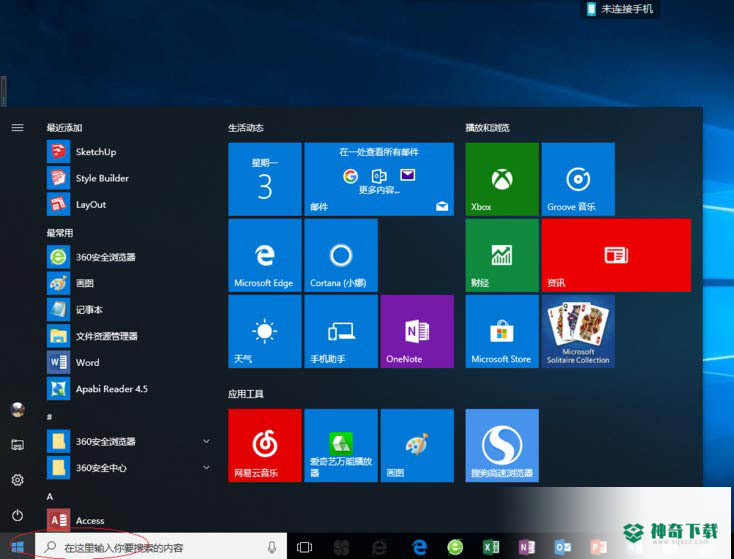Click the 生活动态 tile group header
This screenshot has width=734, height=559.
click(246, 128)
